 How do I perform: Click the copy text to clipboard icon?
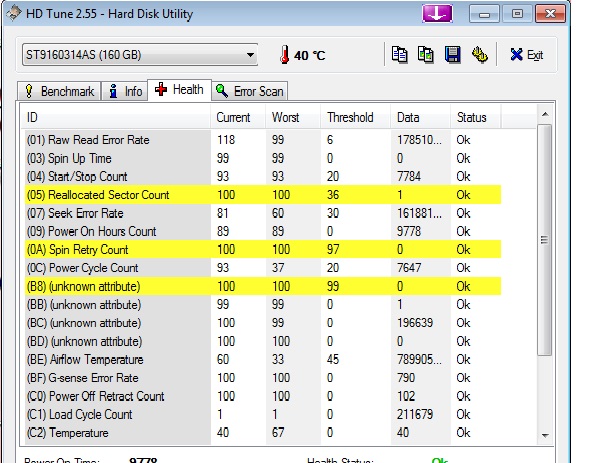[400, 55]
